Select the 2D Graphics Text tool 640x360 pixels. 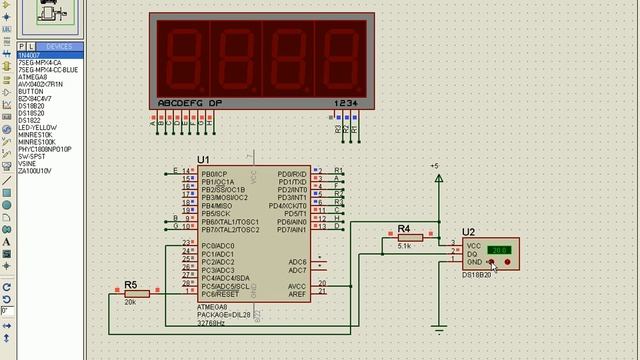[7, 242]
